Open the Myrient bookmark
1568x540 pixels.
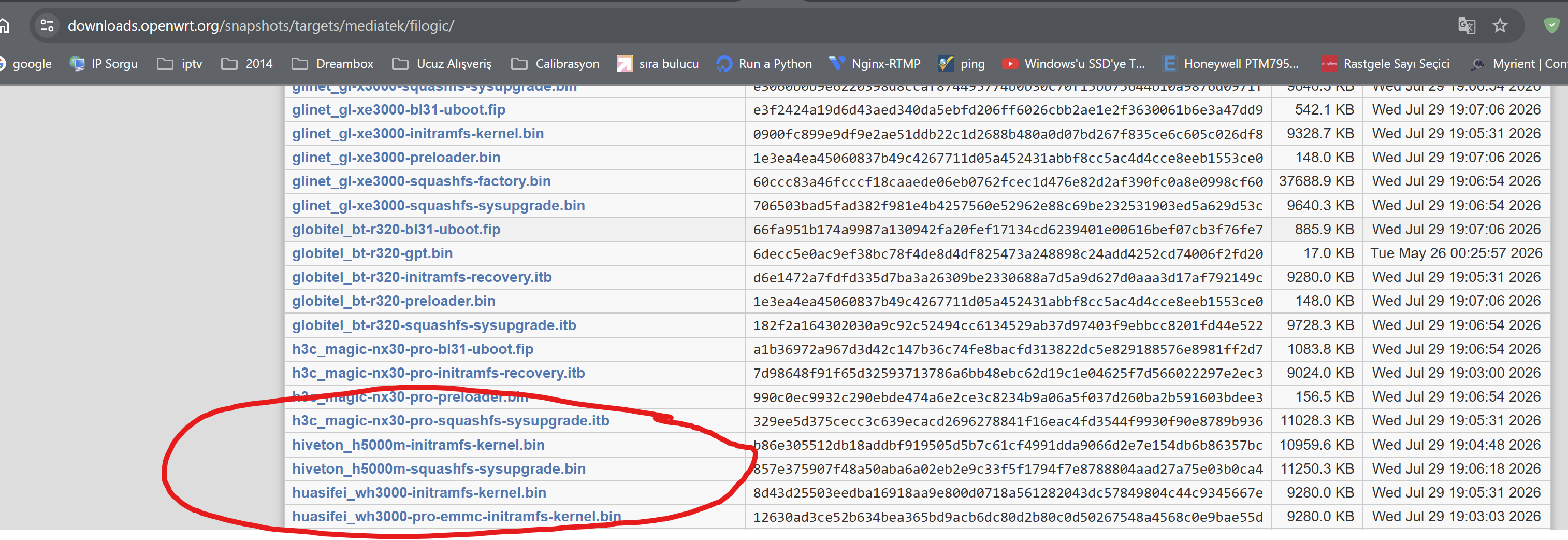(1518, 64)
